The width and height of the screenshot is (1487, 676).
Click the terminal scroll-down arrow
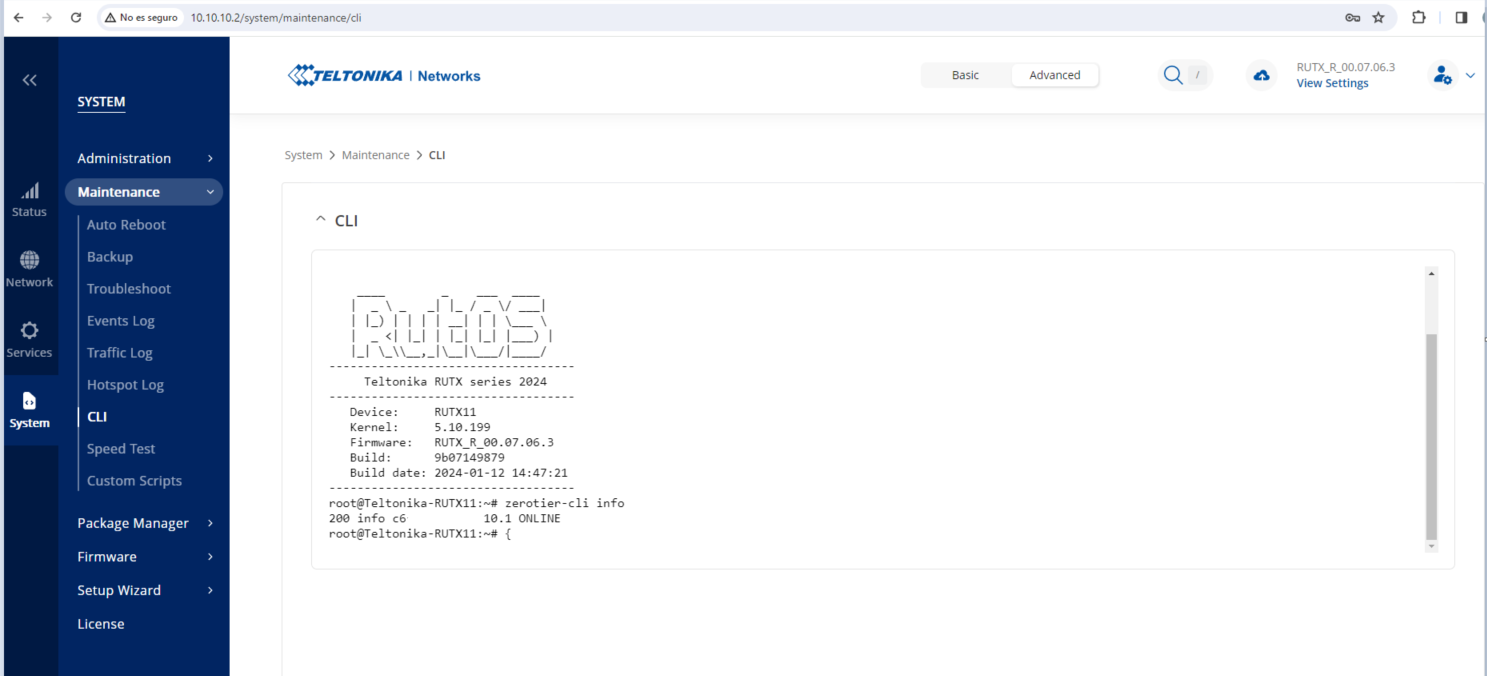(x=1431, y=546)
